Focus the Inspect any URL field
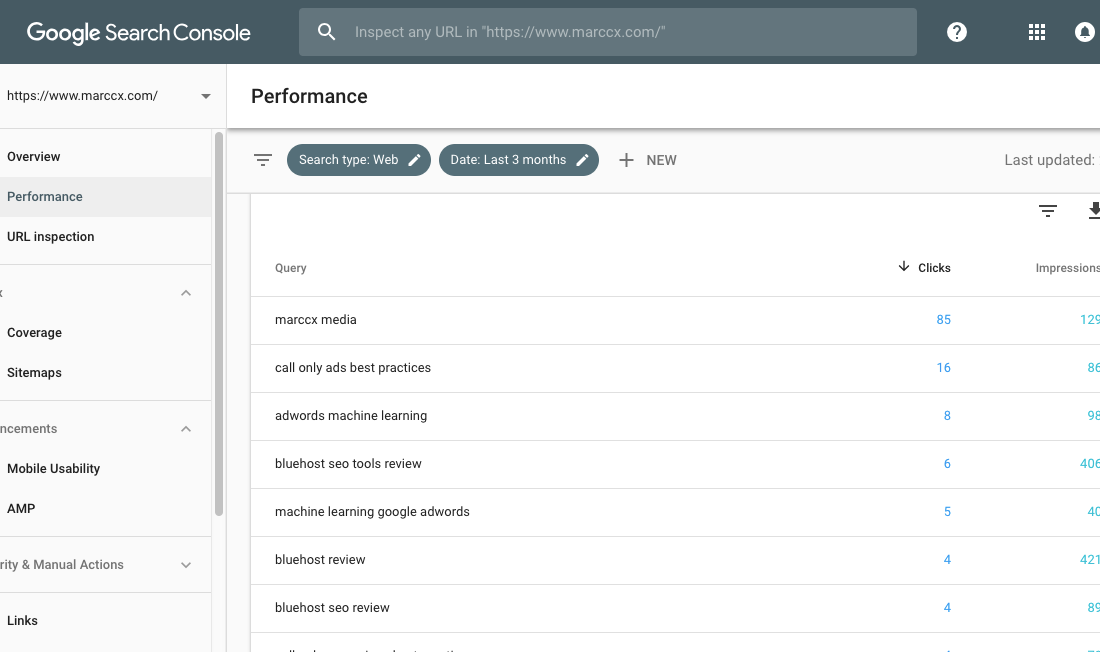1100x652 pixels. point(608,32)
